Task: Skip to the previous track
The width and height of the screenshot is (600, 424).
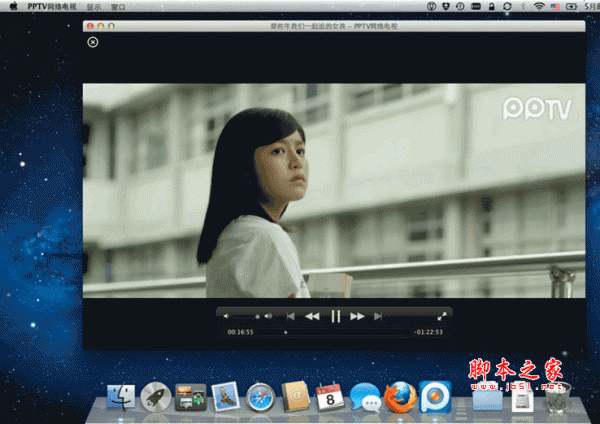Action: click(291, 316)
